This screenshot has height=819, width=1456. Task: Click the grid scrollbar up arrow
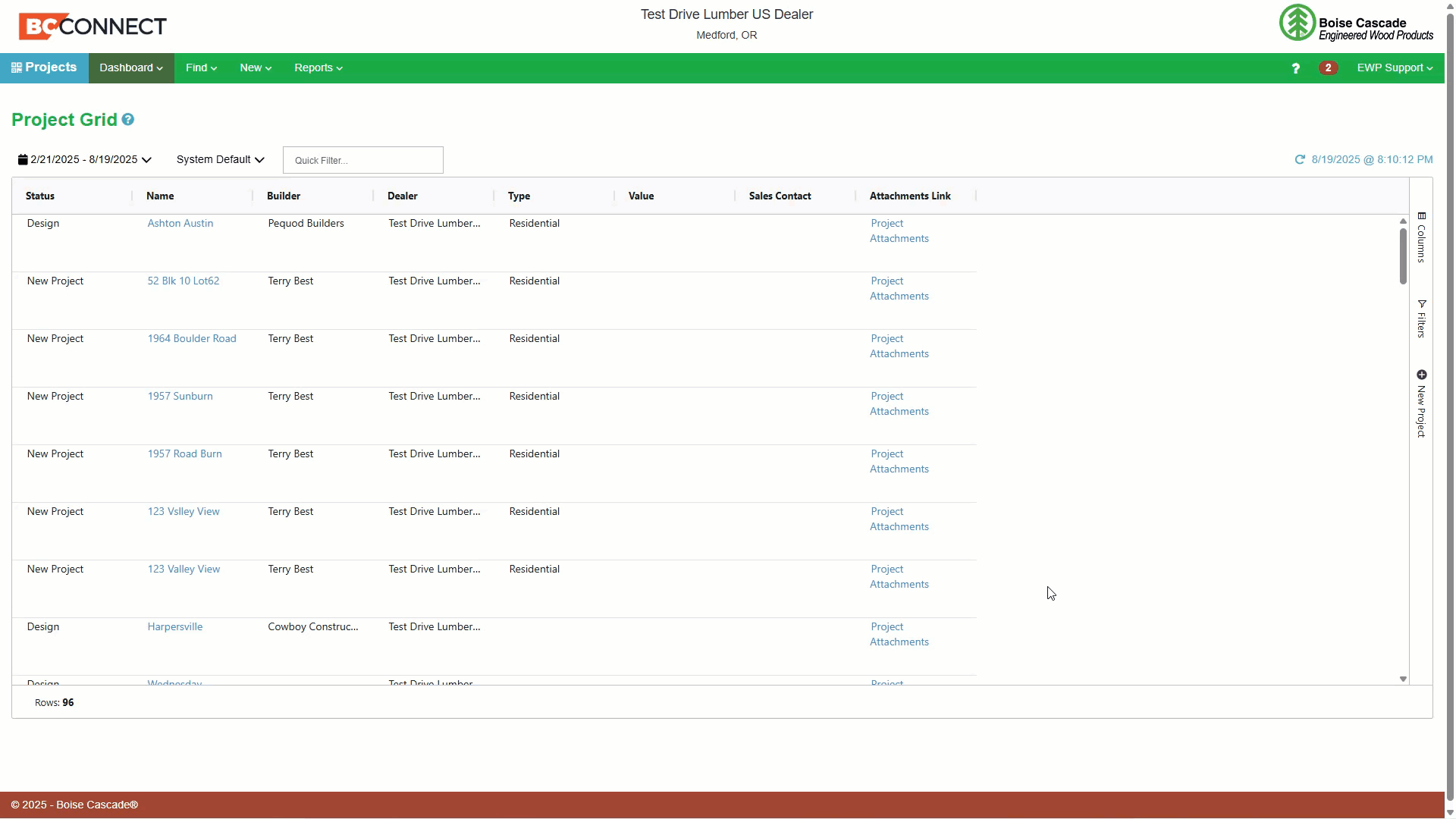(1403, 221)
